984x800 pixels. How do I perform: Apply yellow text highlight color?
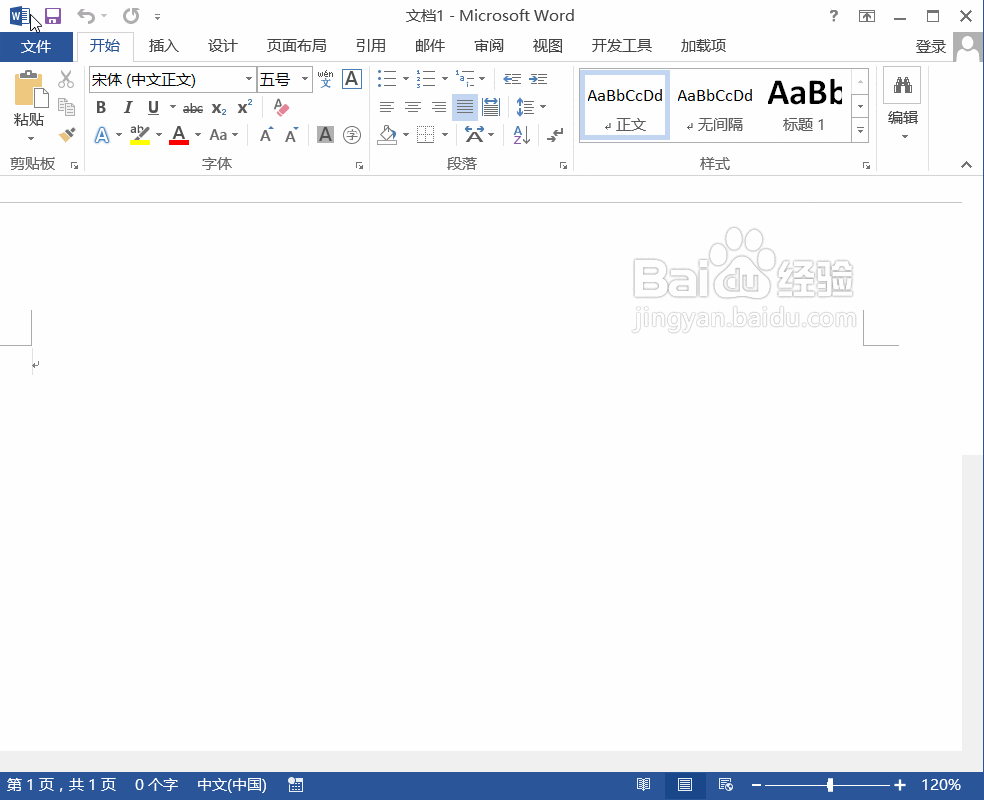click(140, 134)
